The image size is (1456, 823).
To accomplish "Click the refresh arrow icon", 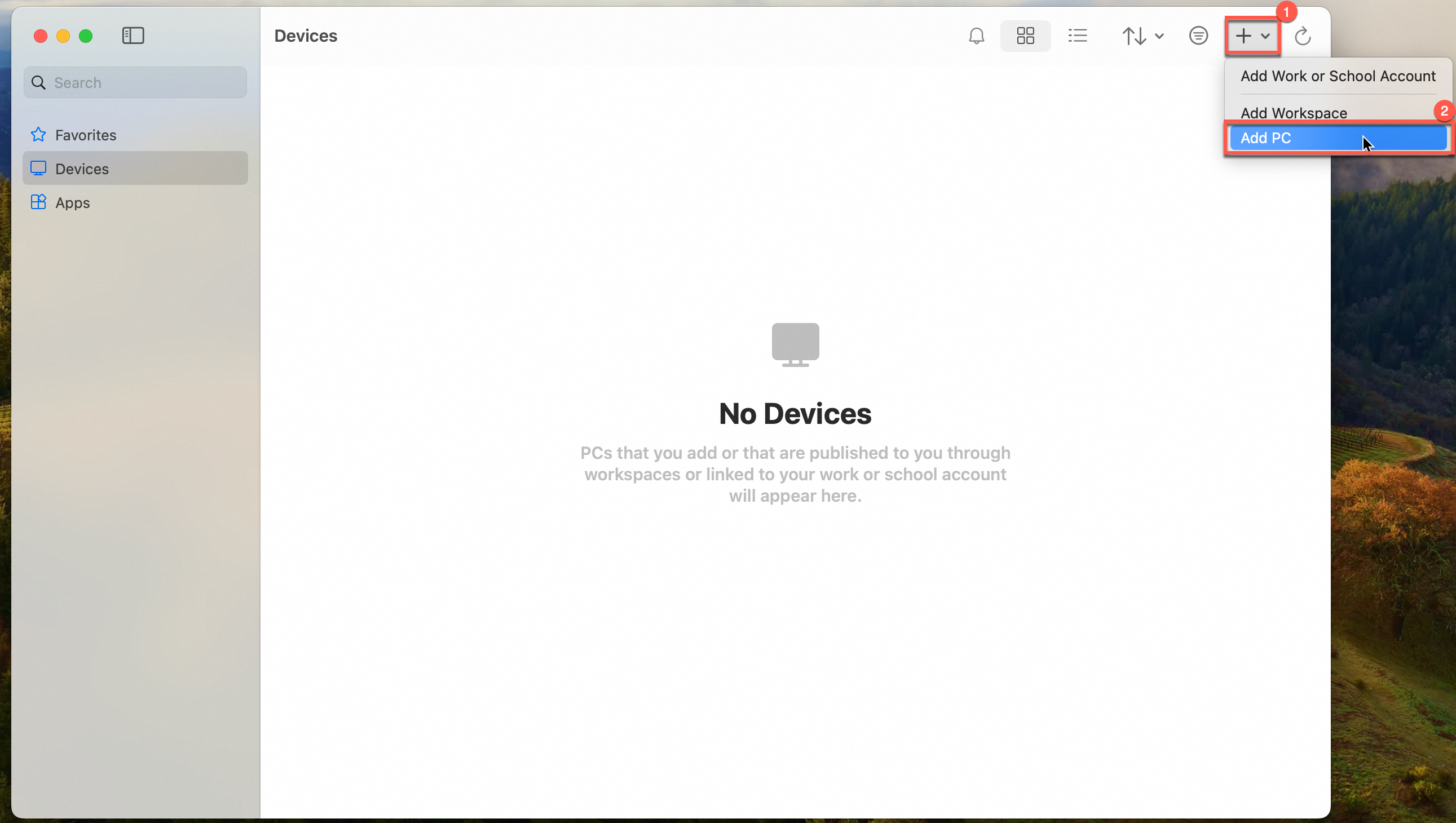I will (1303, 36).
